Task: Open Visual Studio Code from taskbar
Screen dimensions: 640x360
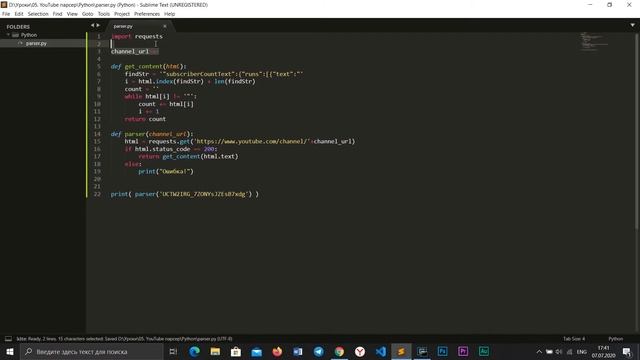Action: tap(380, 351)
